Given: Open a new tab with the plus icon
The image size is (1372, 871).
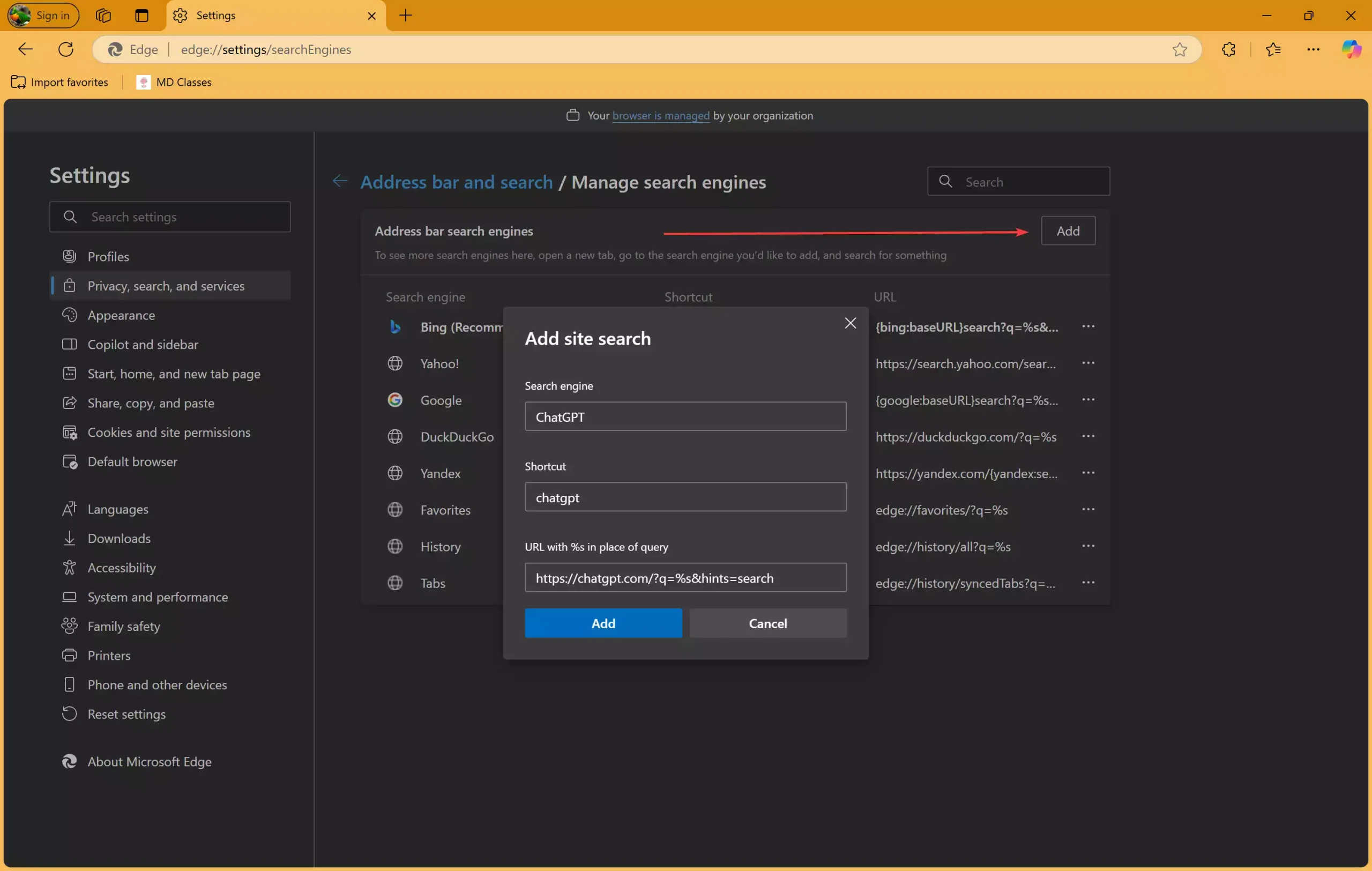Looking at the screenshot, I should tap(406, 16).
